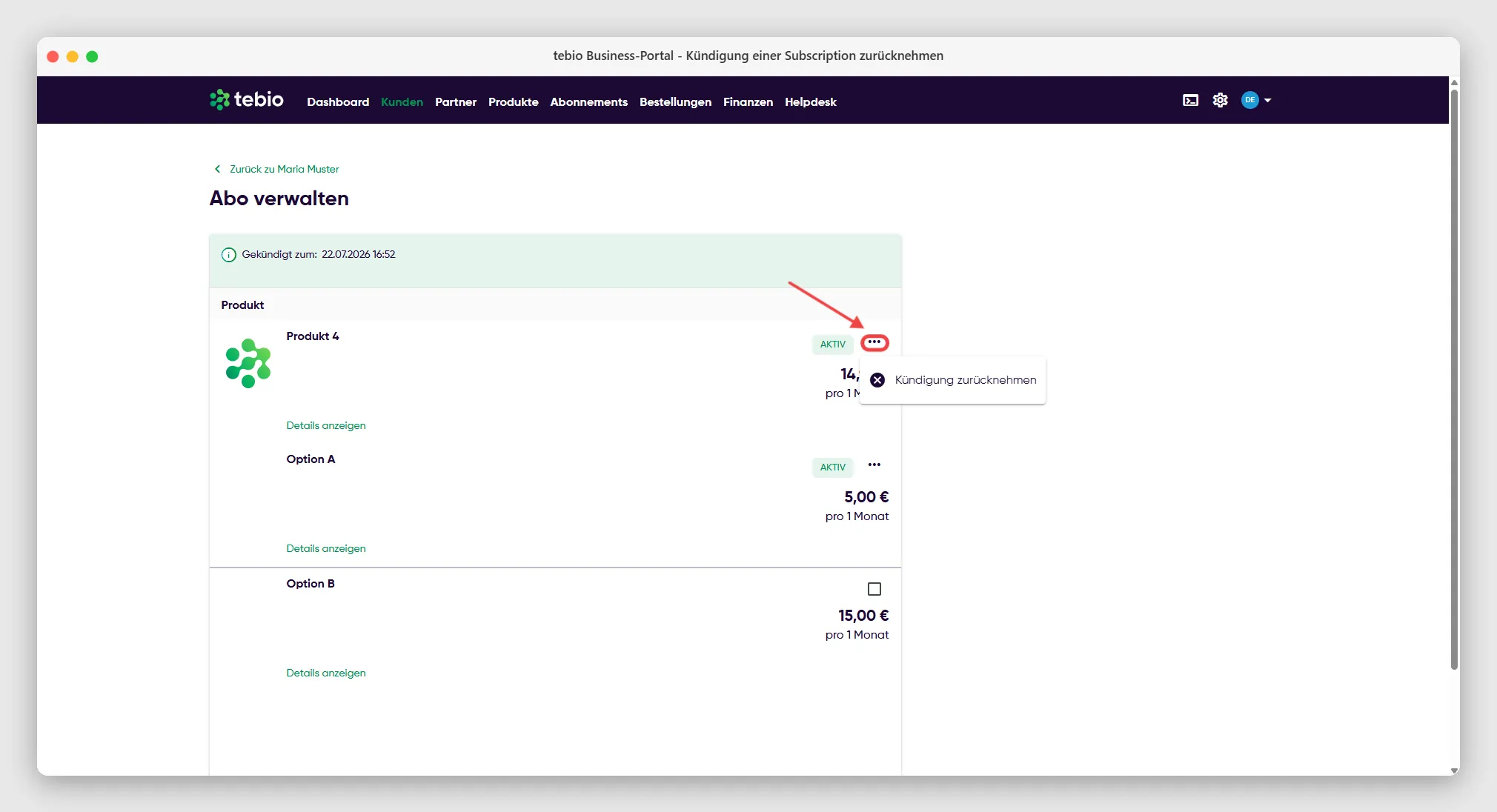1497x812 pixels.
Task: Click the DE language avatar
Action: [x=1249, y=100]
